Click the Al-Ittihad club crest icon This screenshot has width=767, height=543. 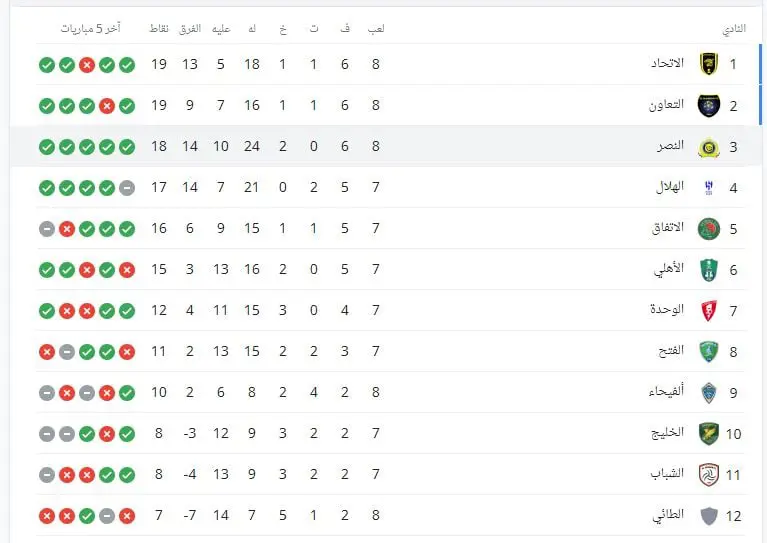[x=708, y=64]
